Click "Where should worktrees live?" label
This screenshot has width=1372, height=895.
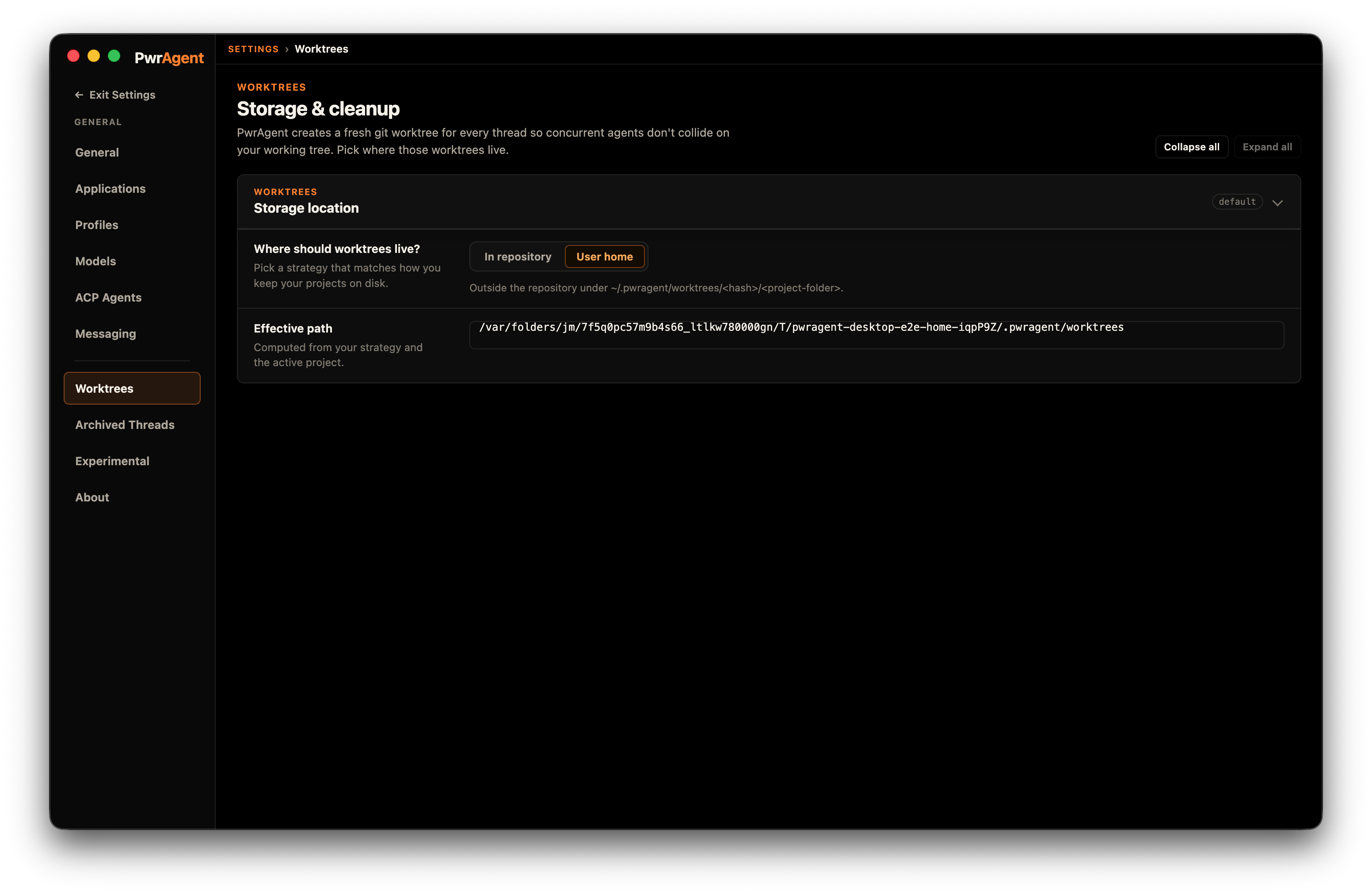[337, 249]
